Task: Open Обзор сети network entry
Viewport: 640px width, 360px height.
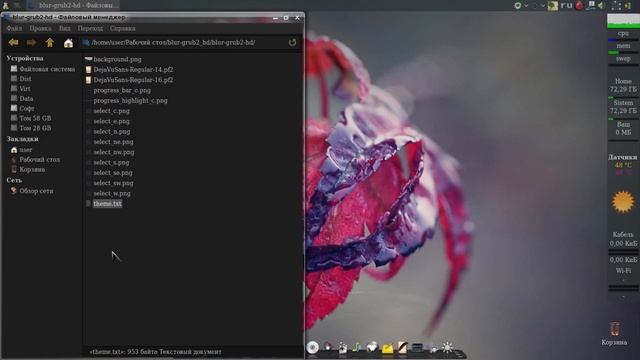Action: coord(32,191)
